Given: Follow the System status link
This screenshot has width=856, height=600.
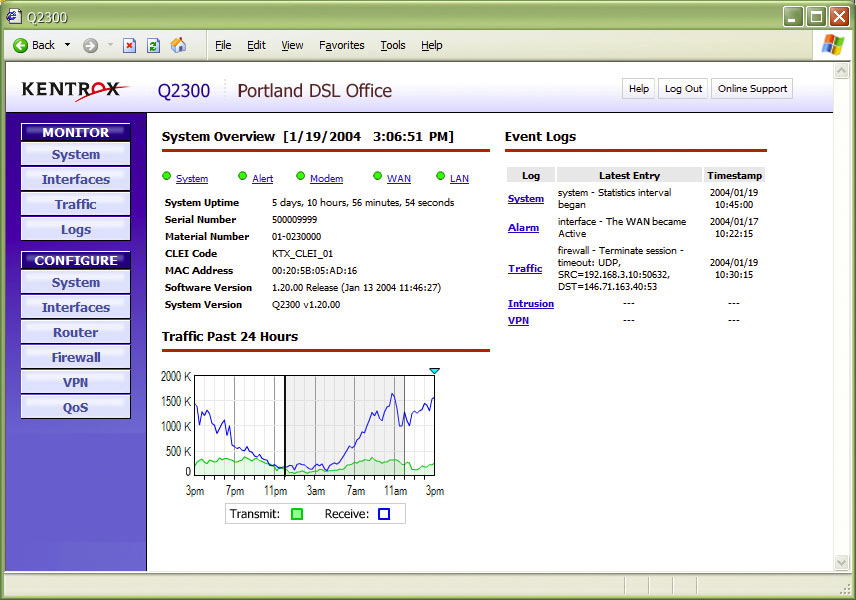Looking at the screenshot, I should (x=192, y=179).
